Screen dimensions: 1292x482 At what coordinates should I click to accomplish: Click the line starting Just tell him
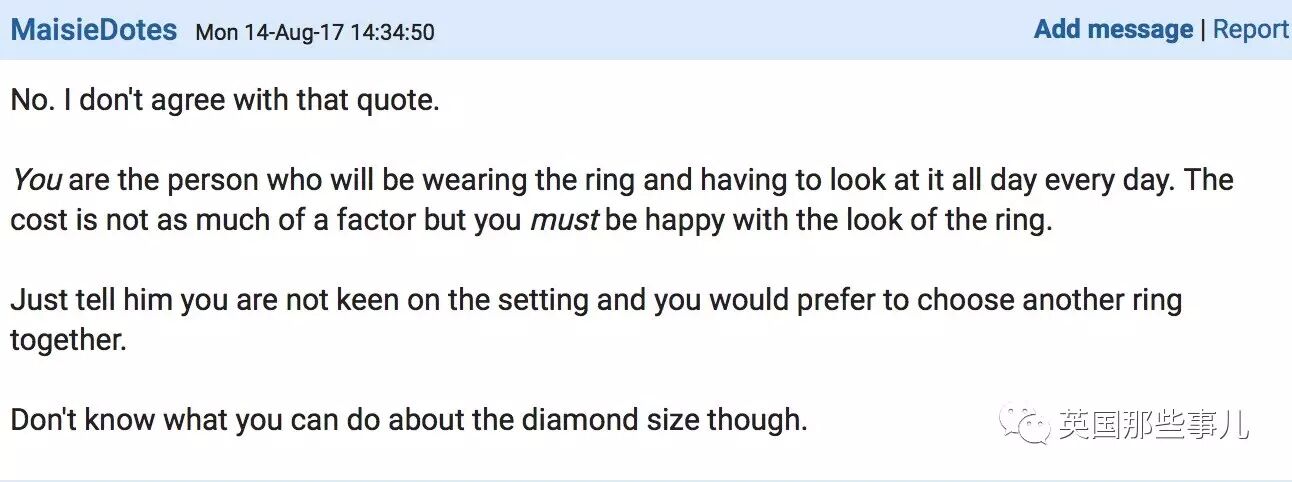(x=596, y=300)
